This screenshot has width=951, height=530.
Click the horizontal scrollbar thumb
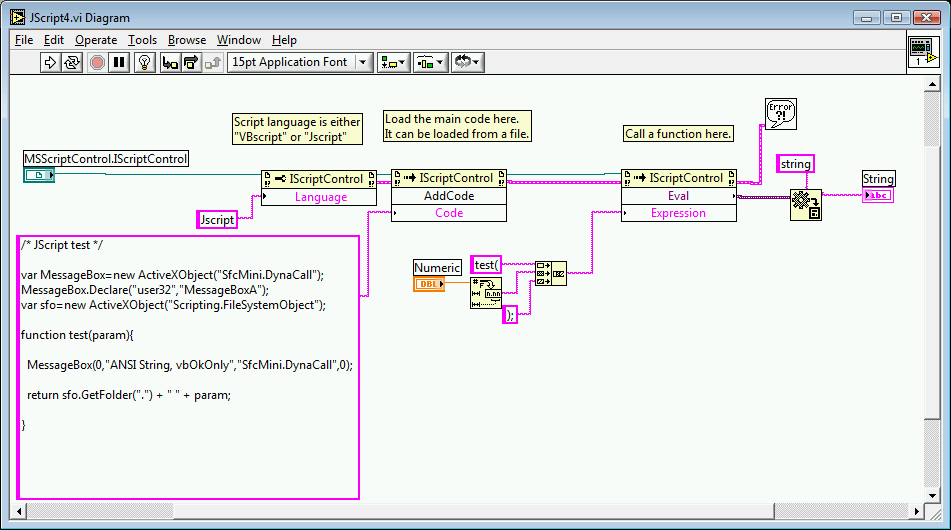(474, 511)
